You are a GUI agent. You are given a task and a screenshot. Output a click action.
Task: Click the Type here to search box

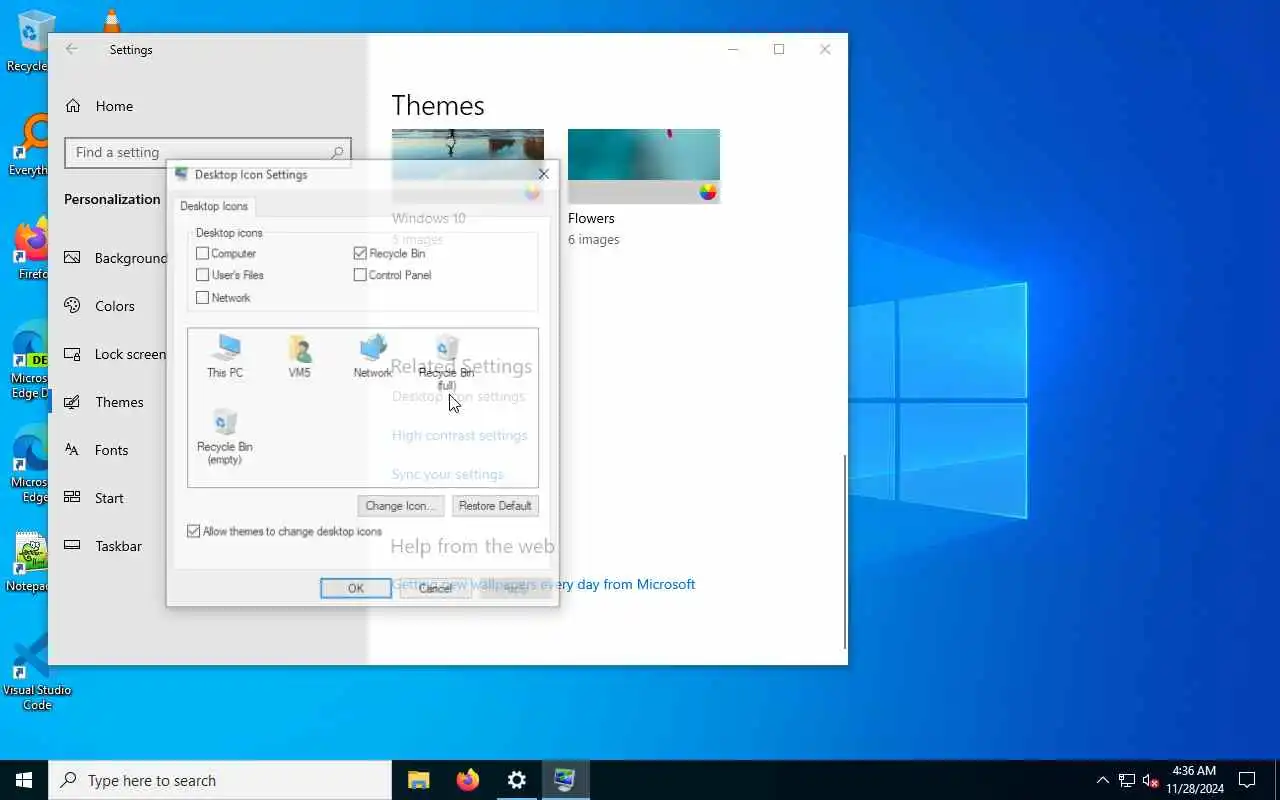click(220, 780)
